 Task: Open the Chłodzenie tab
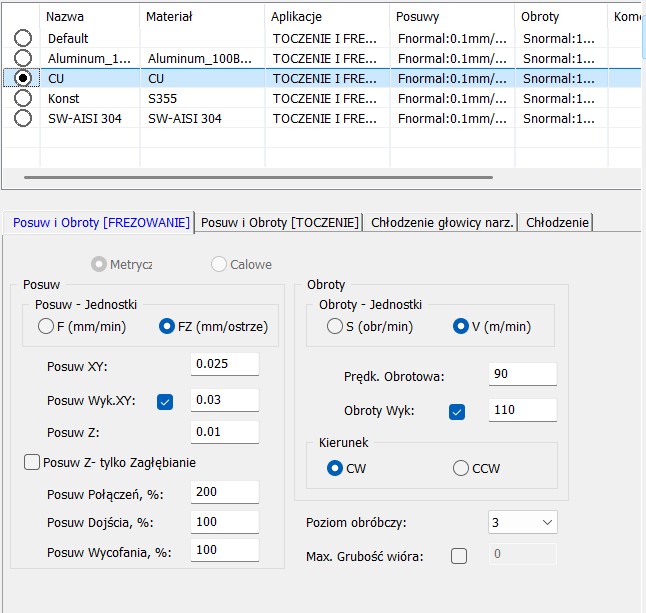pyautogui.click(x=557, y=222)
